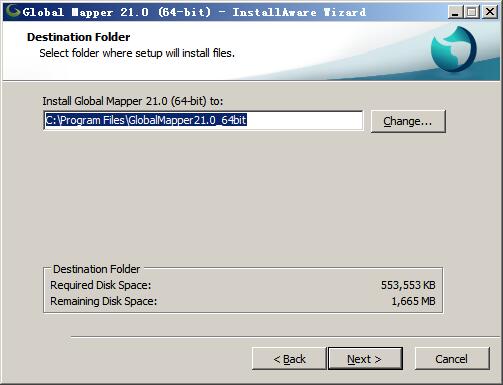Viewport: 503px width, 385px height.
Task: Focus the install path input field
Action: coord(203,120)
